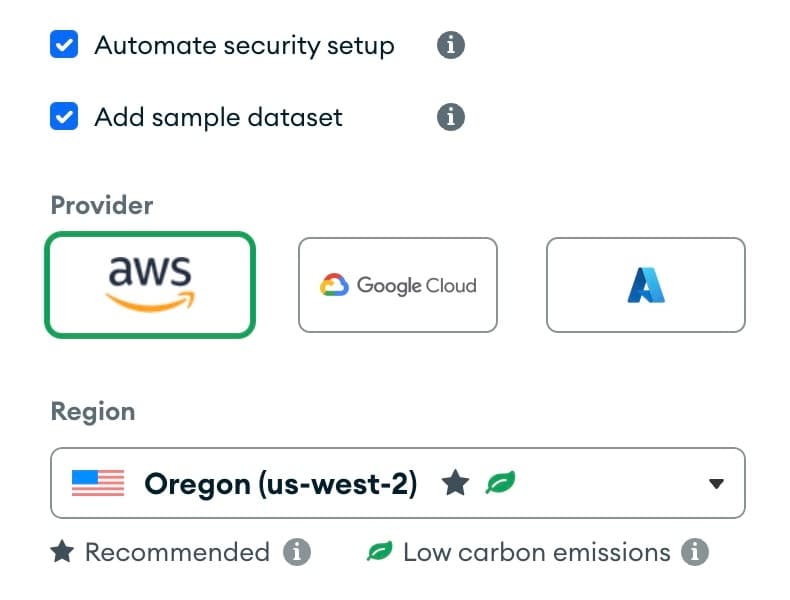Show info for Recommended legend
Viewport: 790px width, 600px height.
[295, 552]
